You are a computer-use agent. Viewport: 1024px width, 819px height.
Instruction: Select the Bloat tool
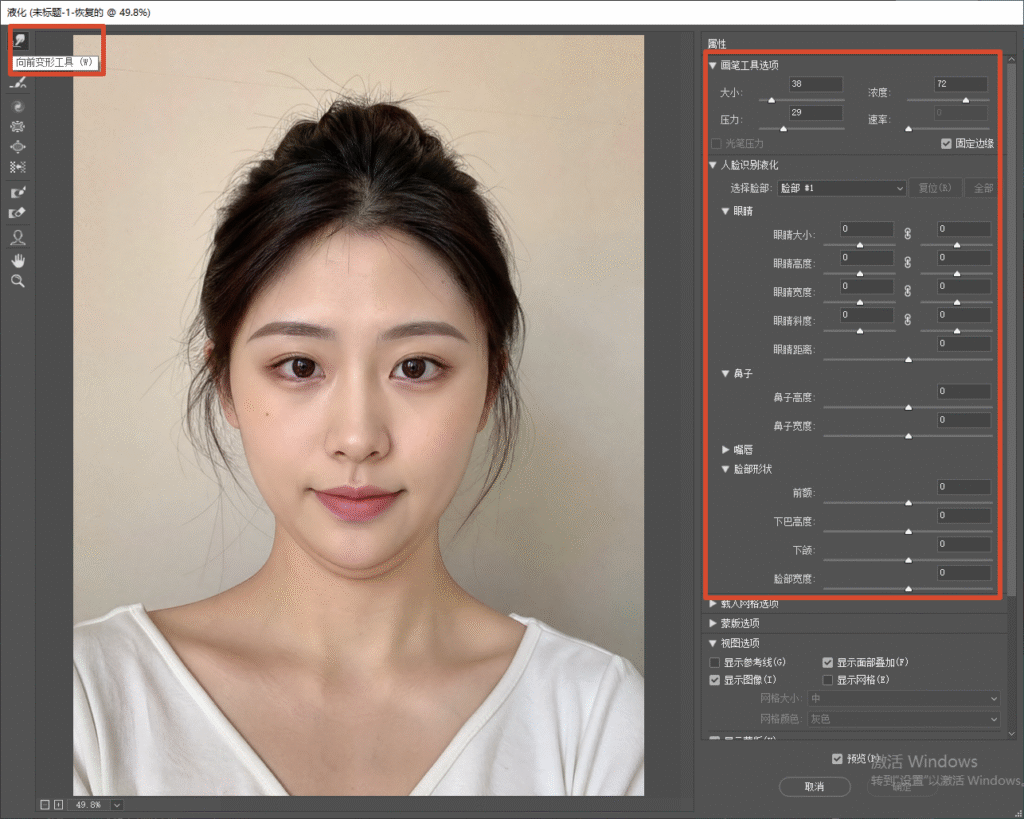click(18, 147)
